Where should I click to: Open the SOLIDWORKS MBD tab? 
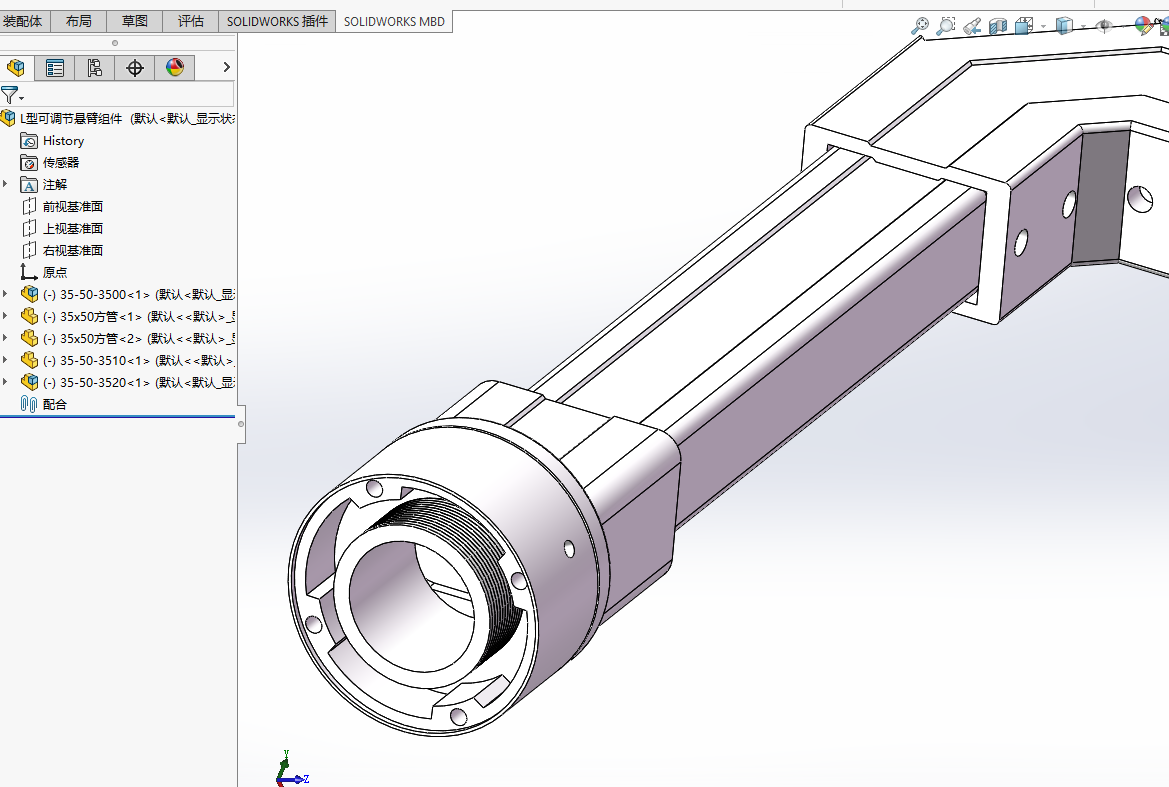coord(394,22)
